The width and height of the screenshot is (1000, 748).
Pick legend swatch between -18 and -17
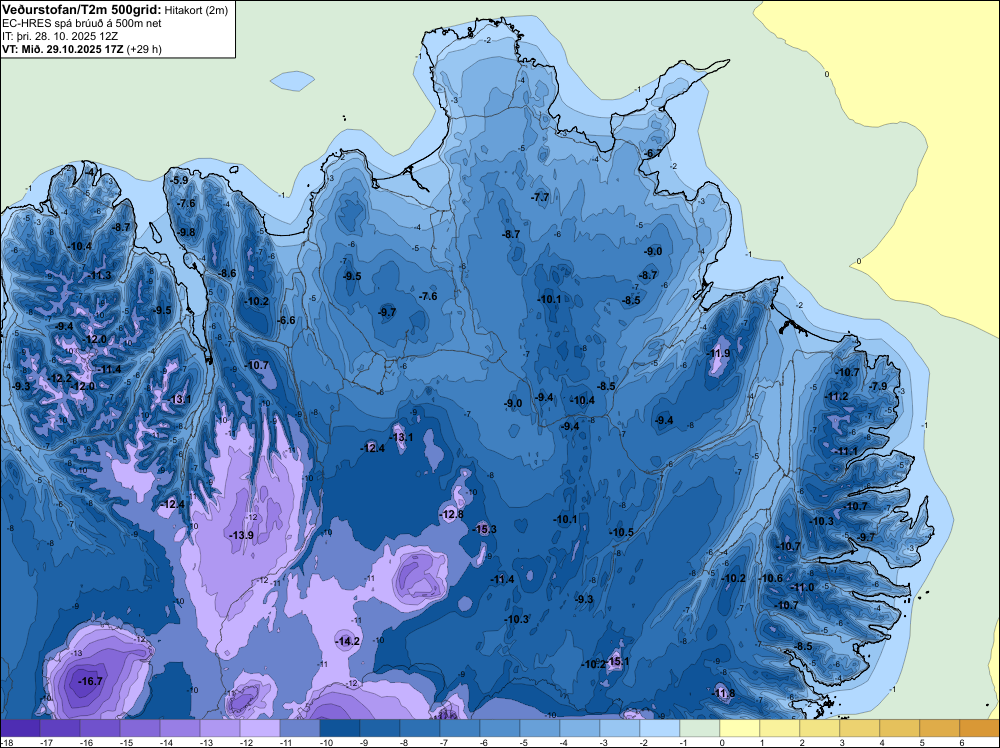[20, 728]
